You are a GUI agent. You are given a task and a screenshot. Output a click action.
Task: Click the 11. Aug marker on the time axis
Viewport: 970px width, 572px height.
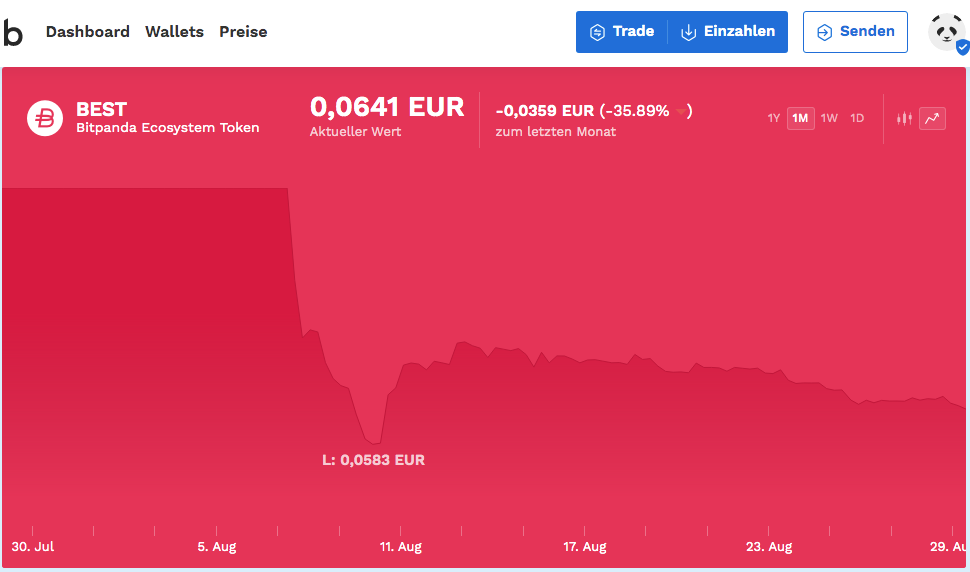400,546
